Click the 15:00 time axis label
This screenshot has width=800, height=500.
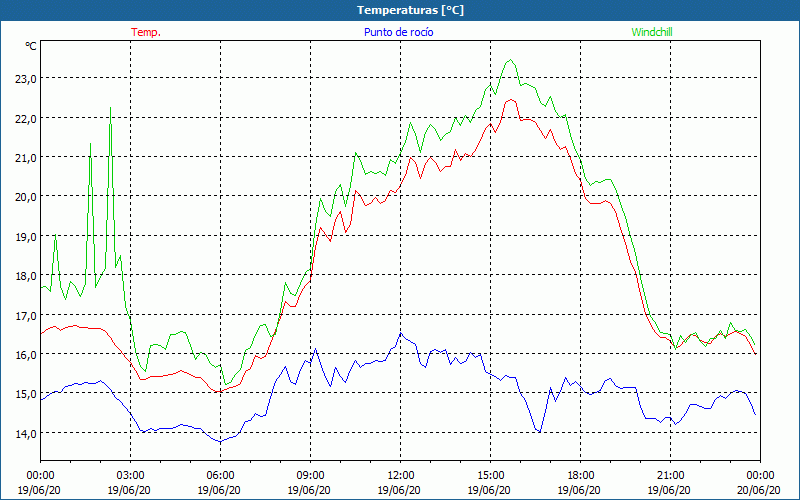coord(490,476)
